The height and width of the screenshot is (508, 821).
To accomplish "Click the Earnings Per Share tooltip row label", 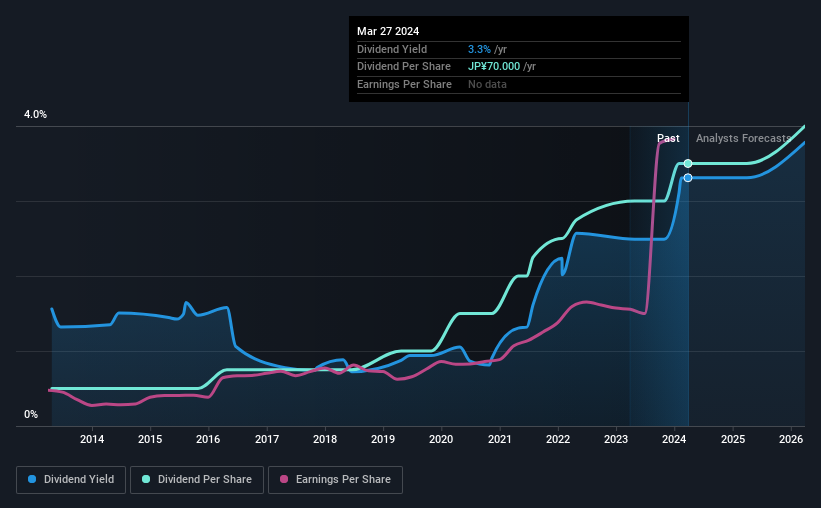I will (x=404, y=84).
